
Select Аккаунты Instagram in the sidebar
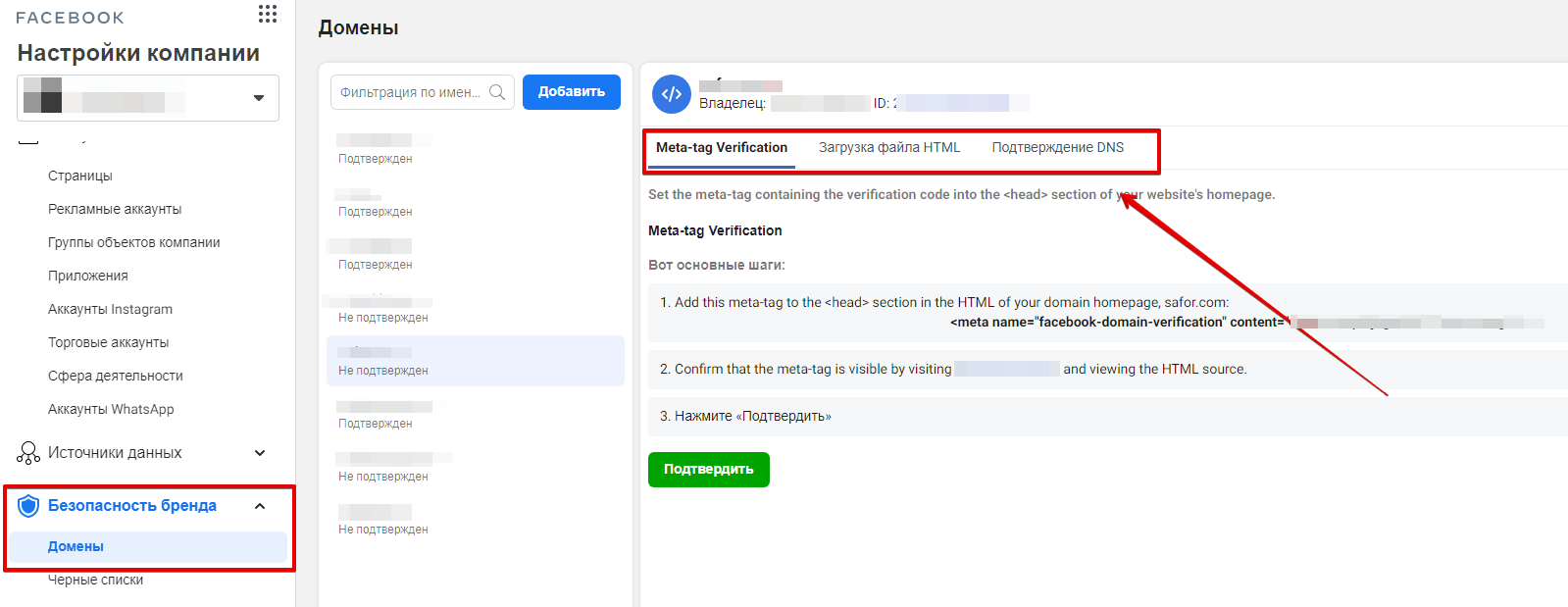pyautogui.click(x=110, y=309)
